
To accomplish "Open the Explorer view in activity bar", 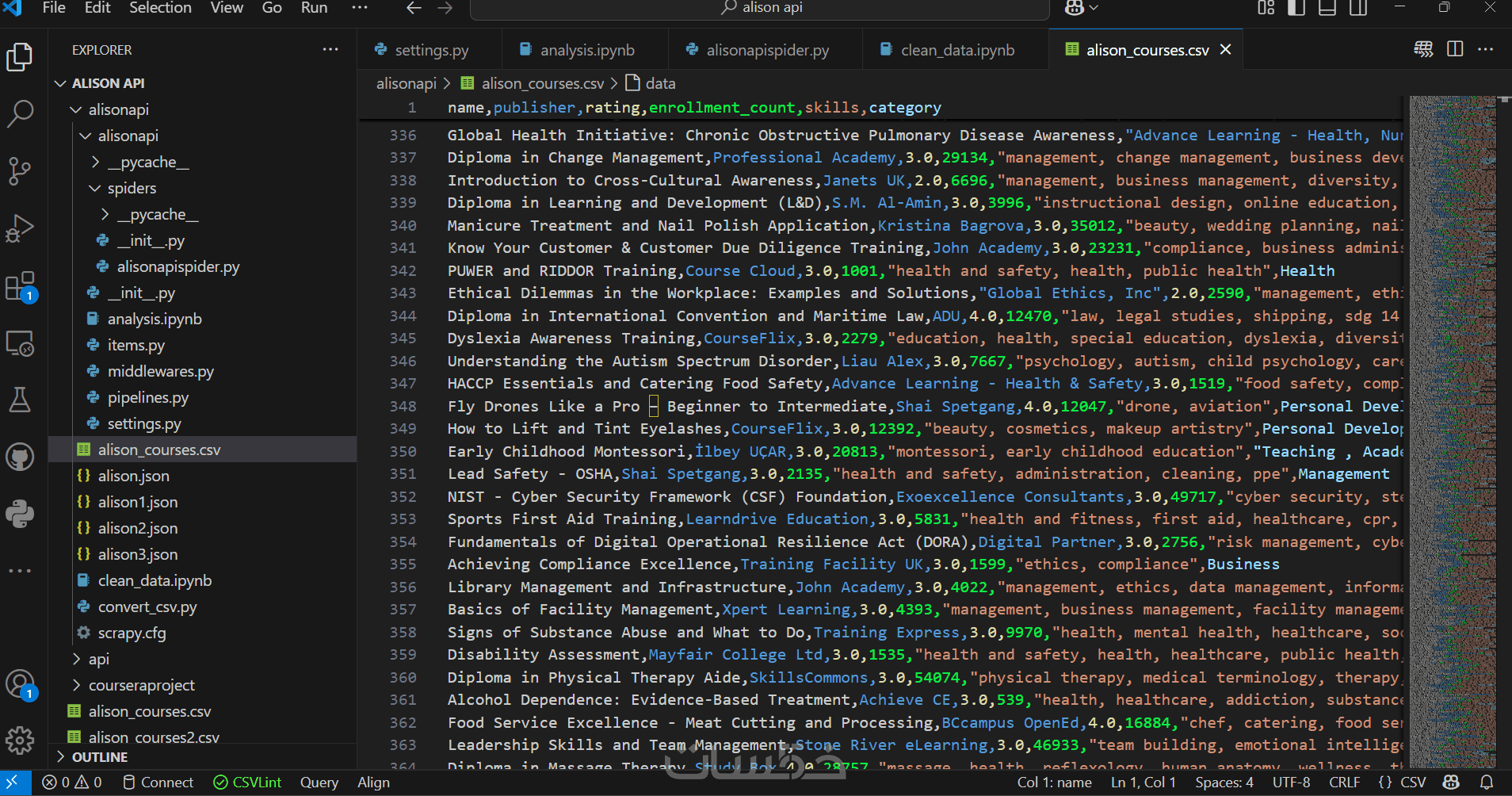I will tap(20, 57).
